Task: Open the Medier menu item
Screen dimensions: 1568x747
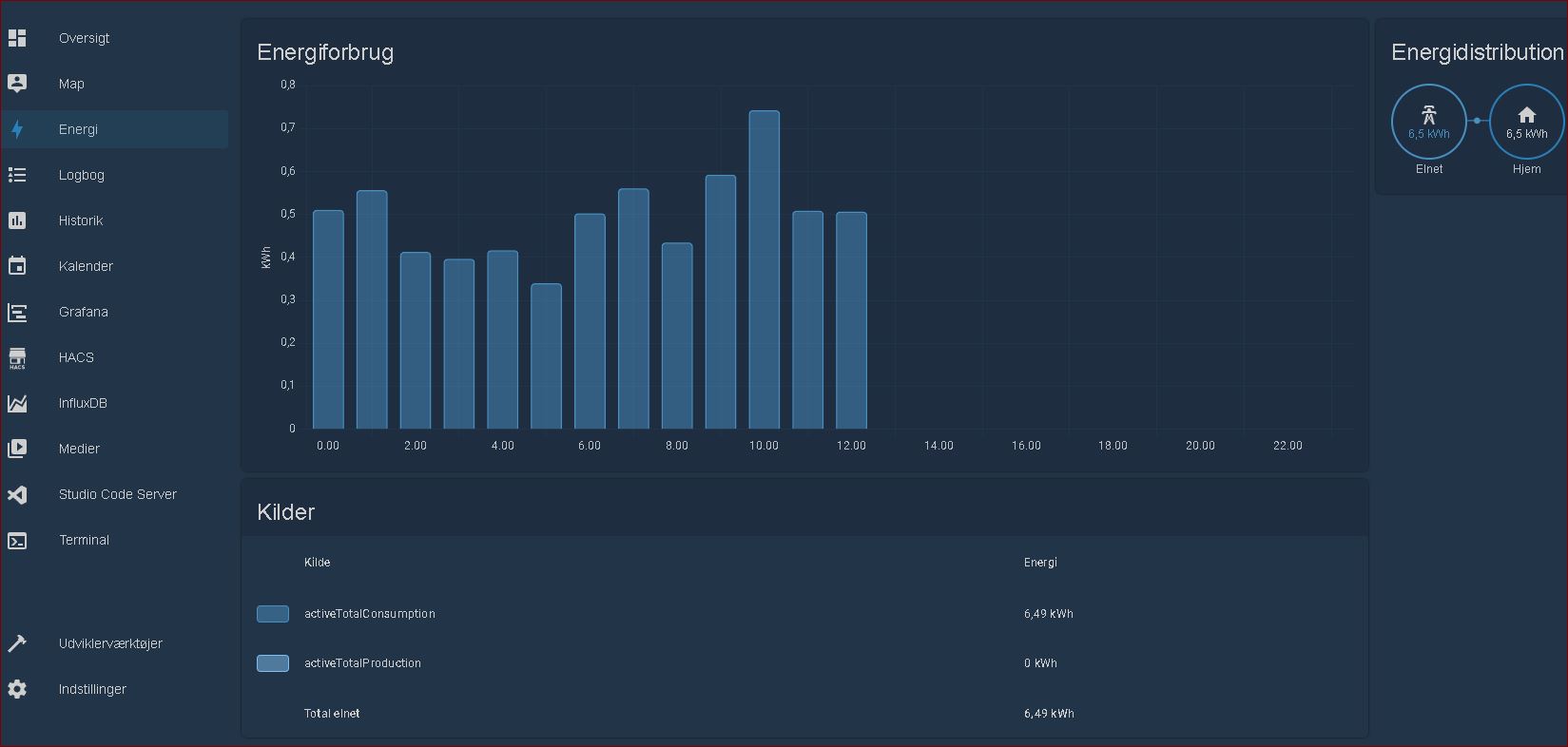Action: coord(79,449)
